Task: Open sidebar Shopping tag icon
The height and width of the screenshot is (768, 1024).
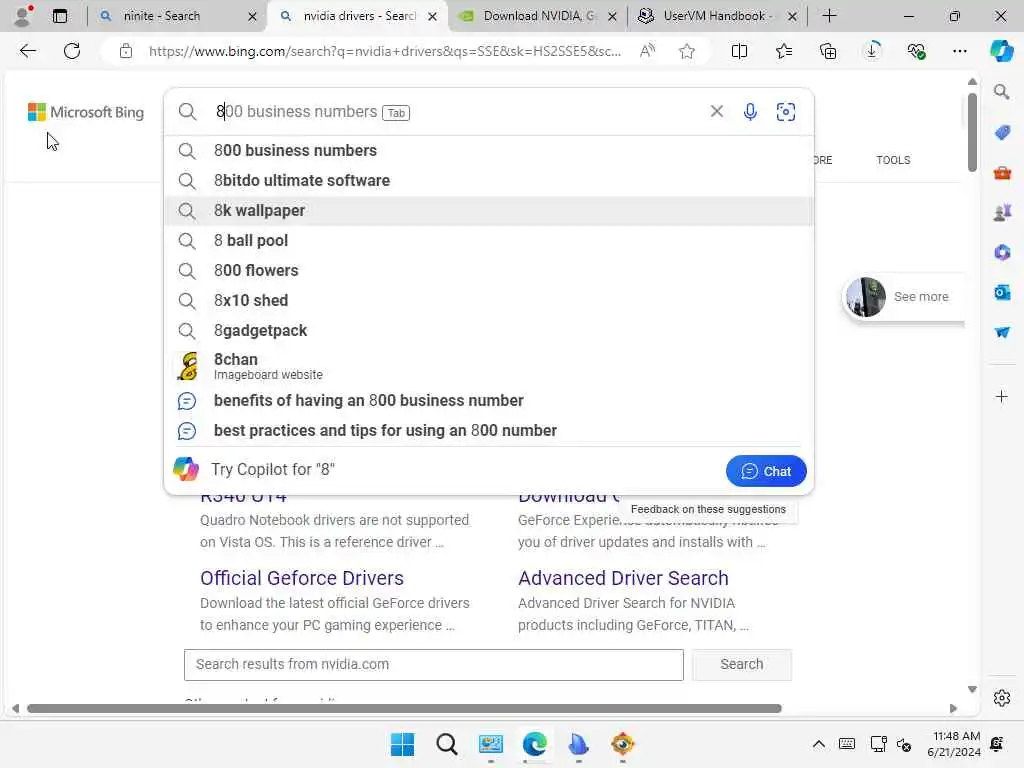Action: coord(1002,133)
